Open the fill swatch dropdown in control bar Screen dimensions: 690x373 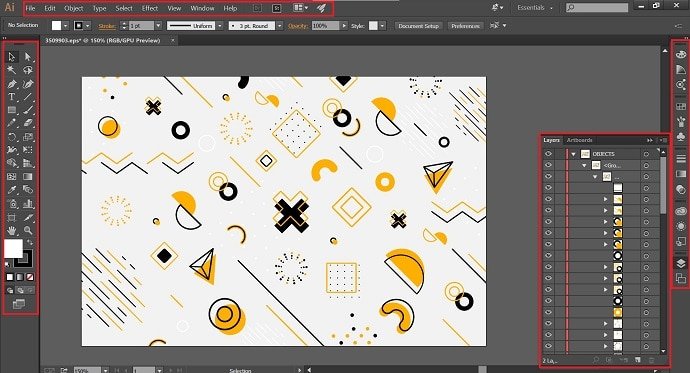[66, 26]
